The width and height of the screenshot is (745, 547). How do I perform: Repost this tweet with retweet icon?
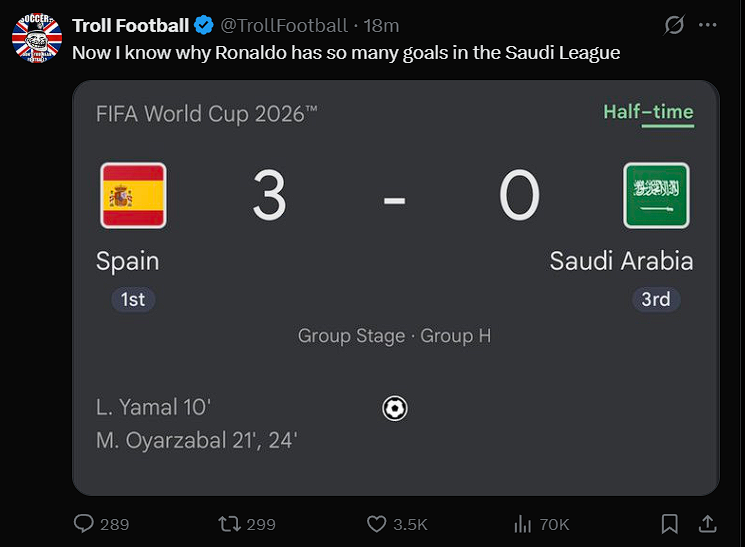tap(229, 524)
